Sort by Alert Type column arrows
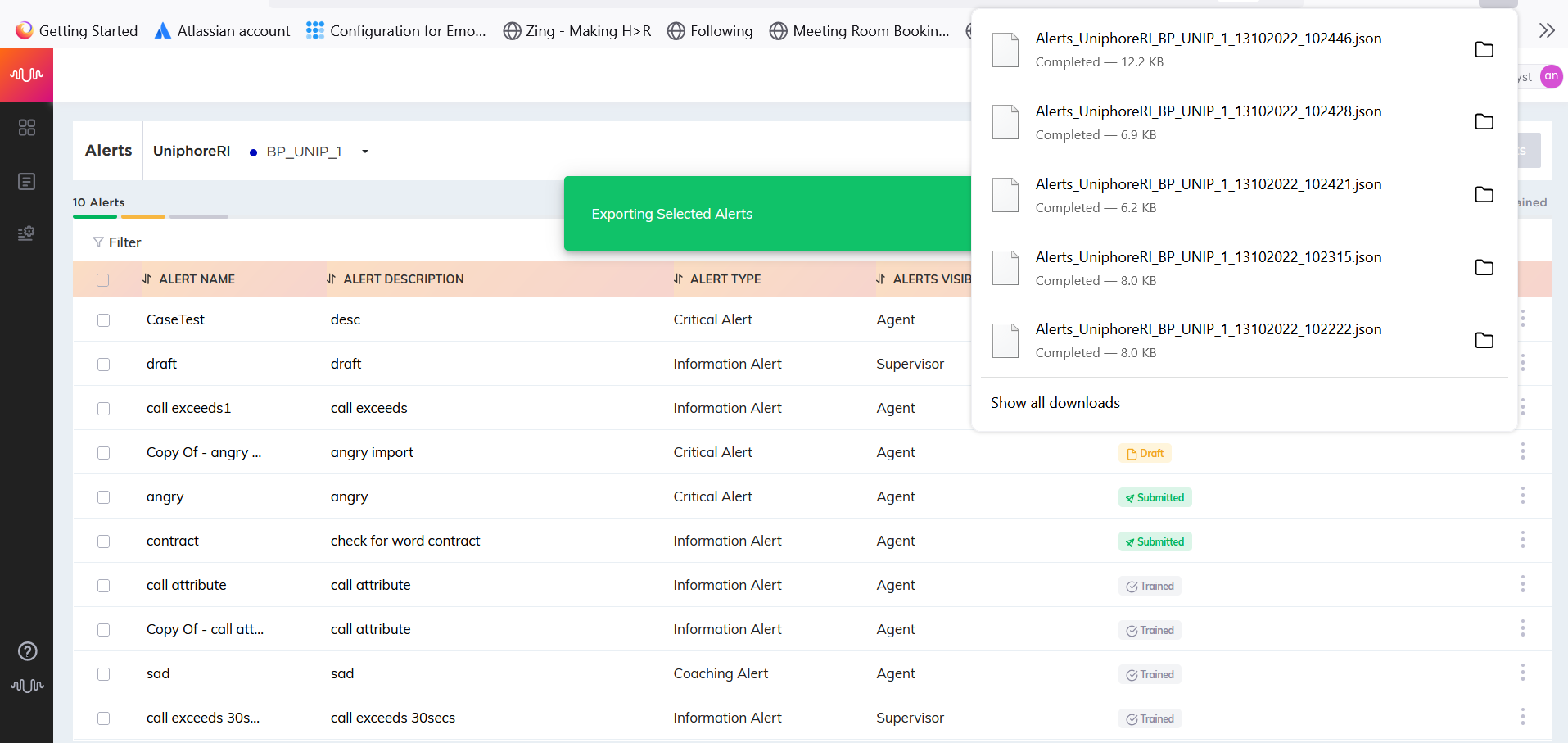This screenshot has width=1568, height=743. tap(679, 279)
